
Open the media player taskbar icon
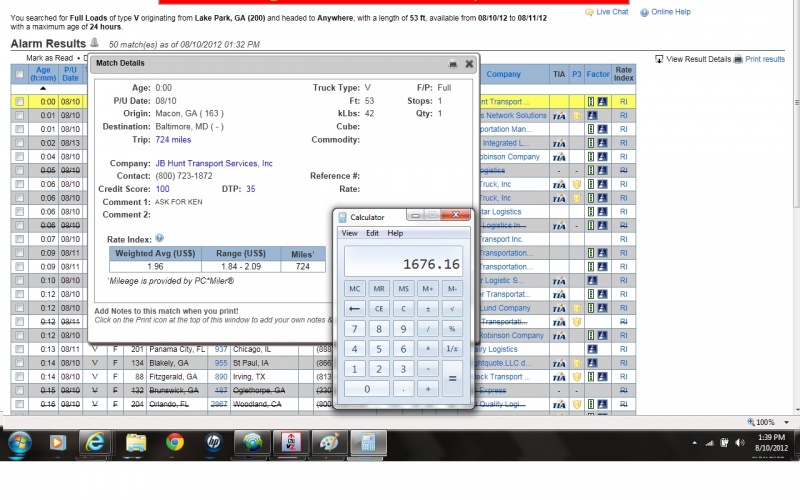click(57, 442)
